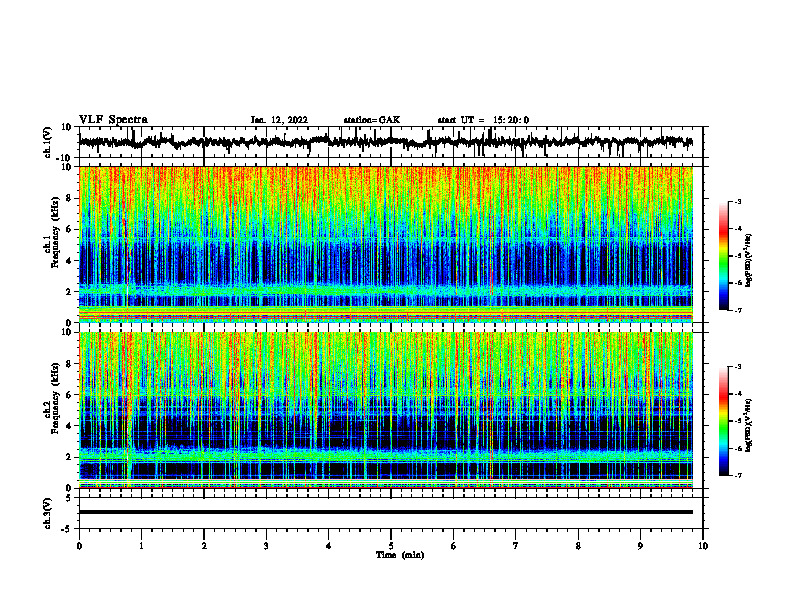Click the flat black ch.3 voltage line
Screen dimensions: 792x612
click(x=386, y=512)
